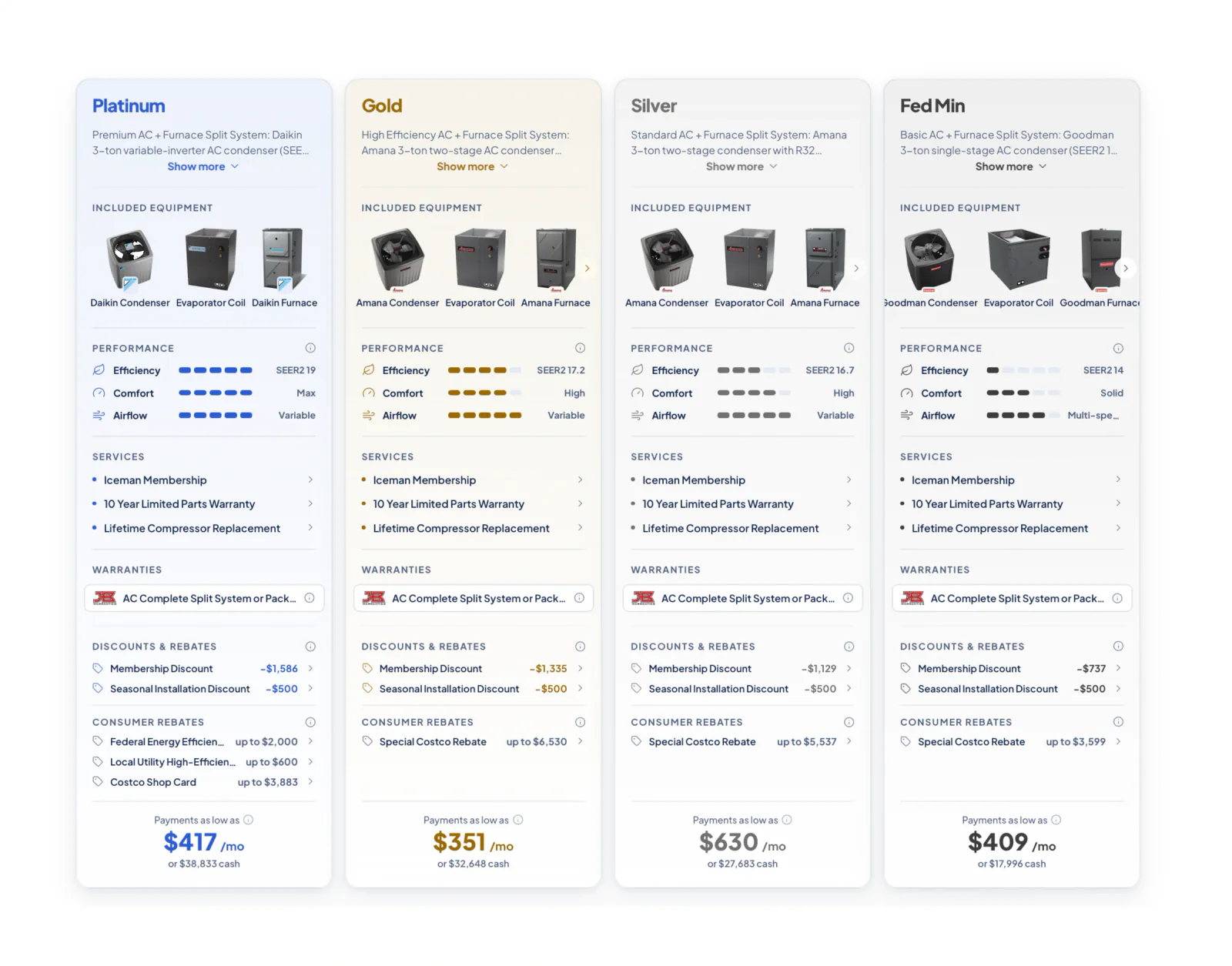Image resolution: width=1232 pixels, height=966 pixels.
Task: Click payment info icon above Fed Min $409/mo
Action: (x=1056, y=820)
